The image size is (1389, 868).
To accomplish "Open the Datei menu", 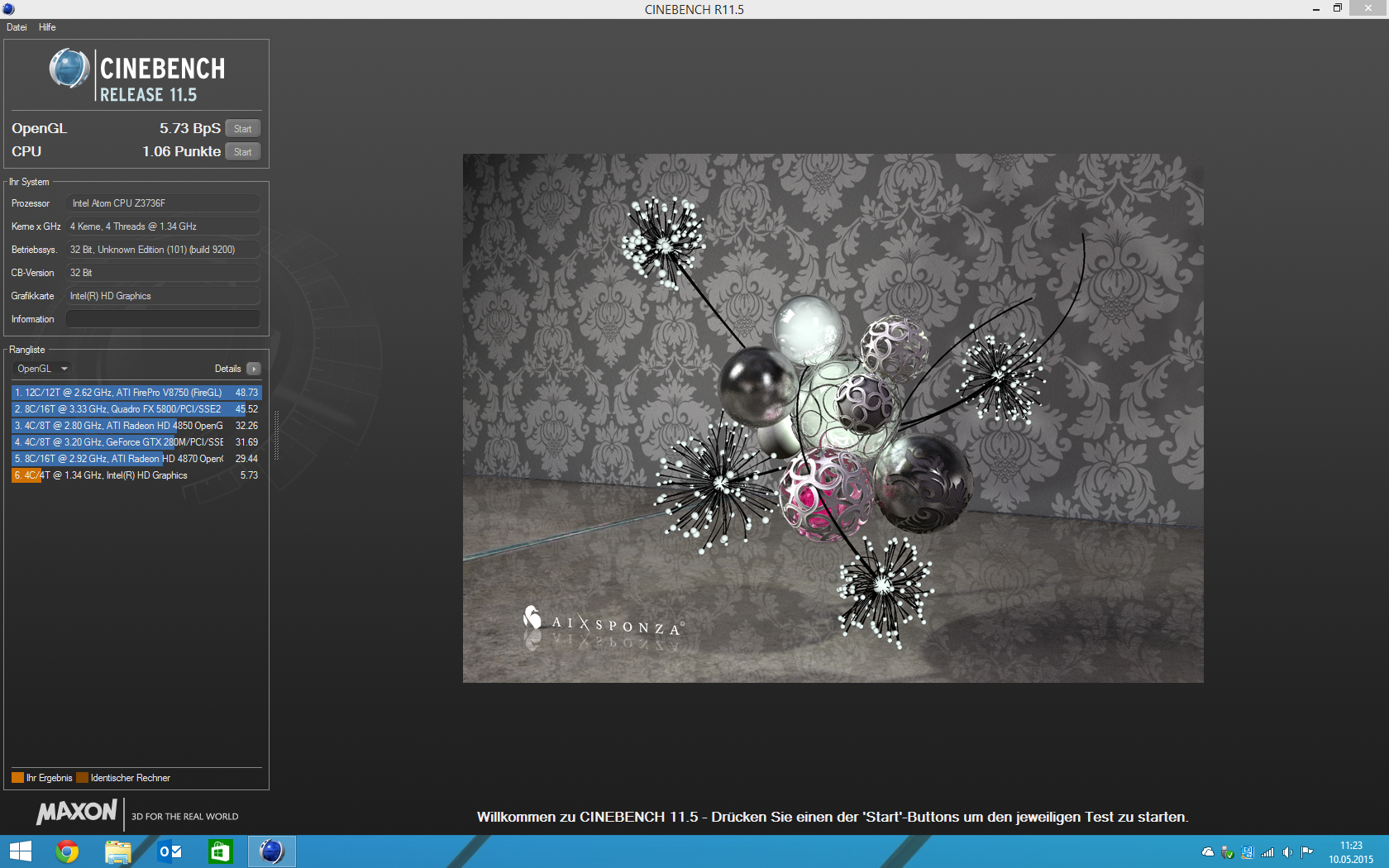I will tap(17, 27).
